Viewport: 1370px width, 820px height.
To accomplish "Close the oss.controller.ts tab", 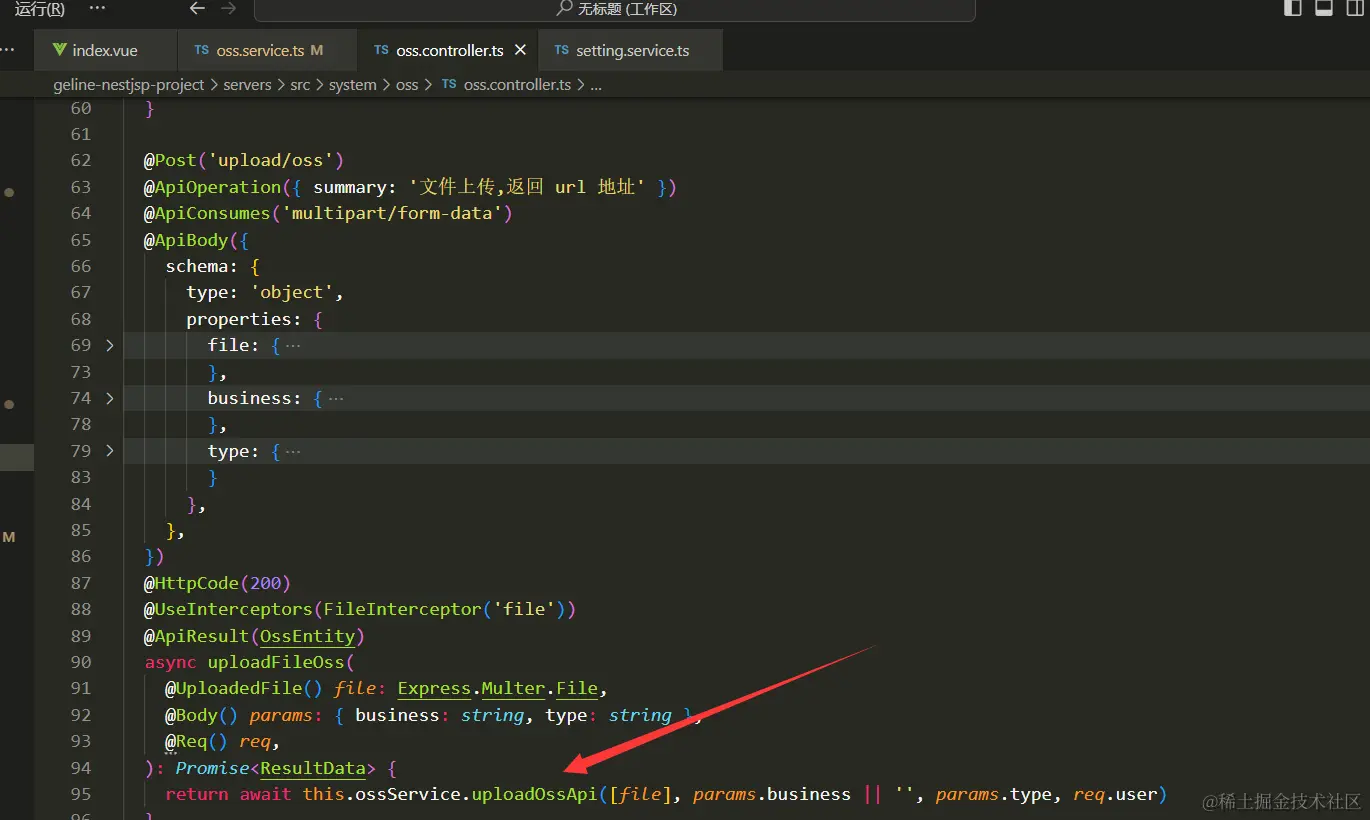I will tap(520, 50).
